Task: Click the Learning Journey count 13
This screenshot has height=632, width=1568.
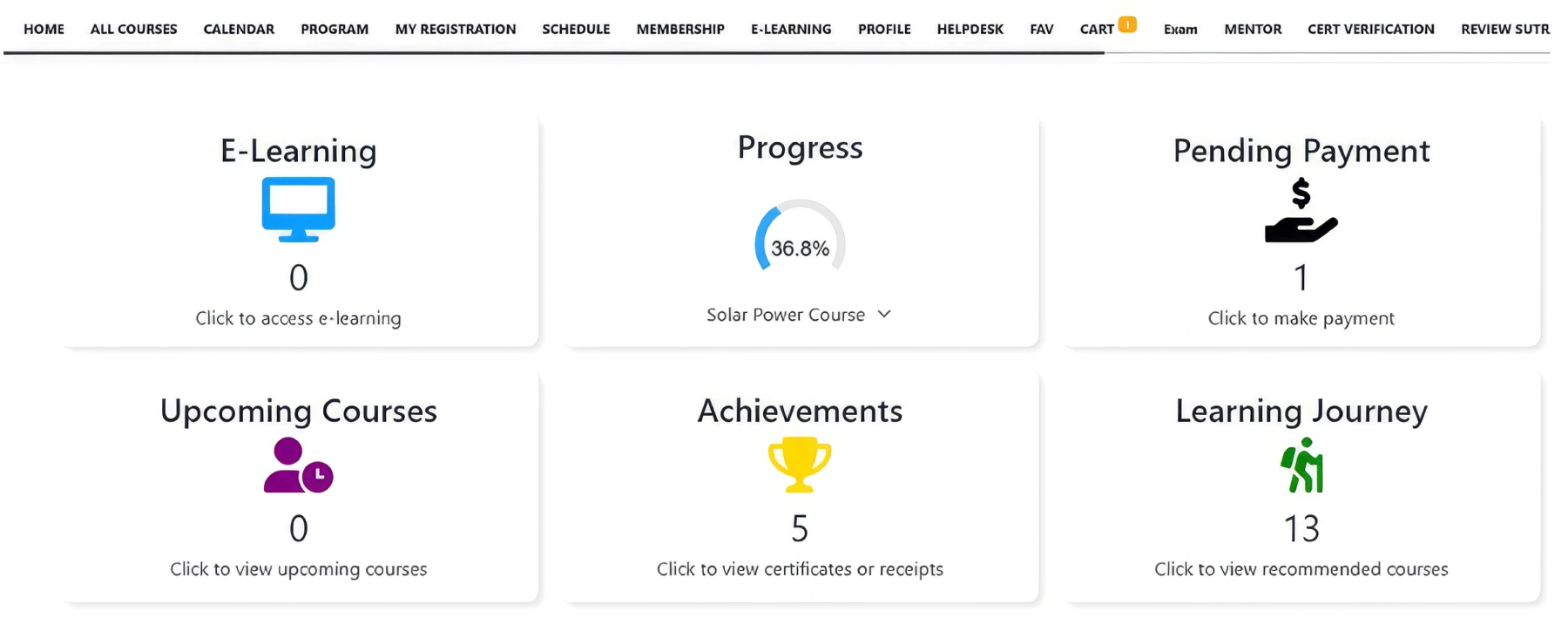Action: (1301, 528)
